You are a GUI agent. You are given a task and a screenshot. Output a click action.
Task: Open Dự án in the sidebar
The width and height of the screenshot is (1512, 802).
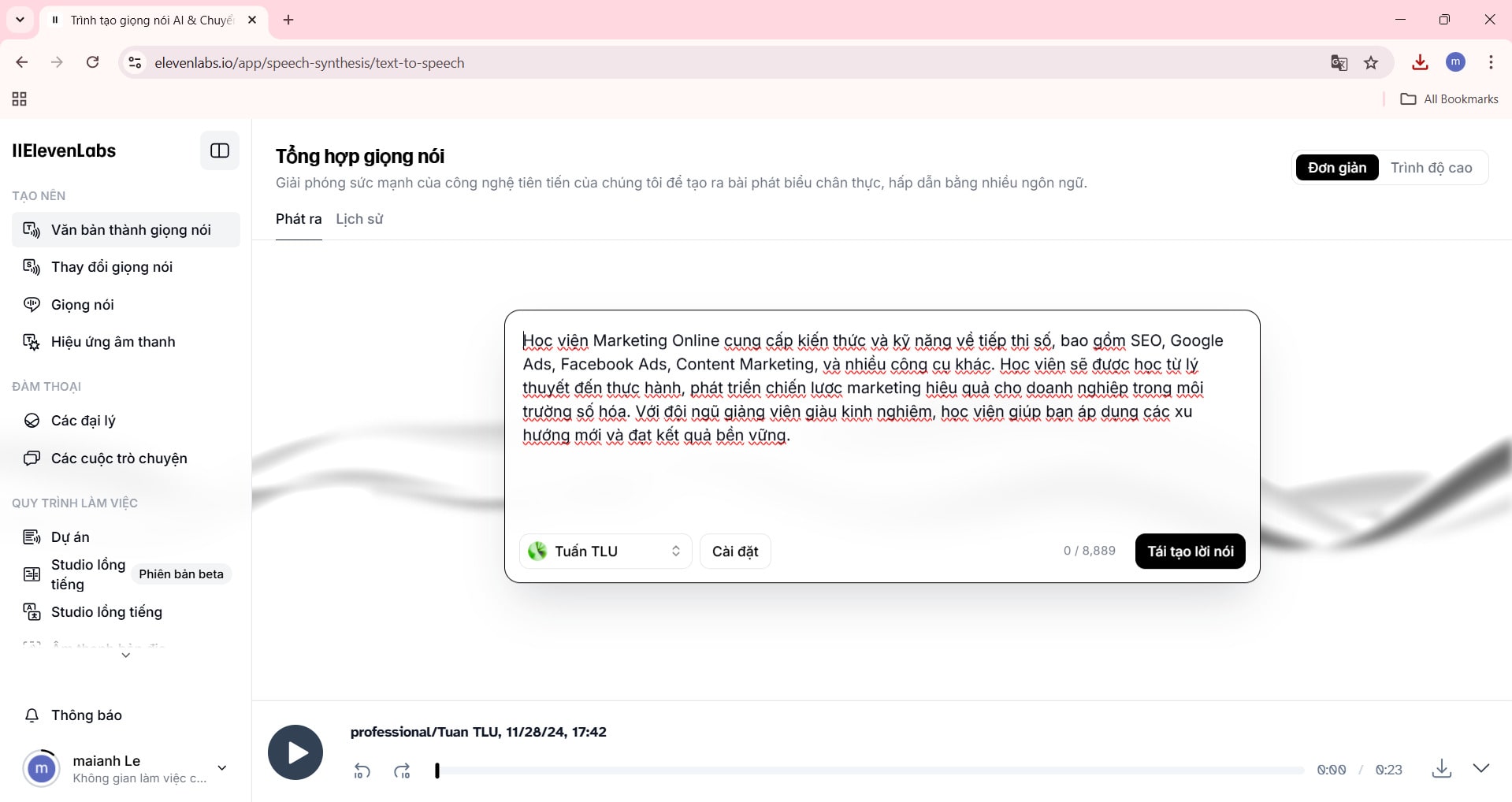coord(126,537)
